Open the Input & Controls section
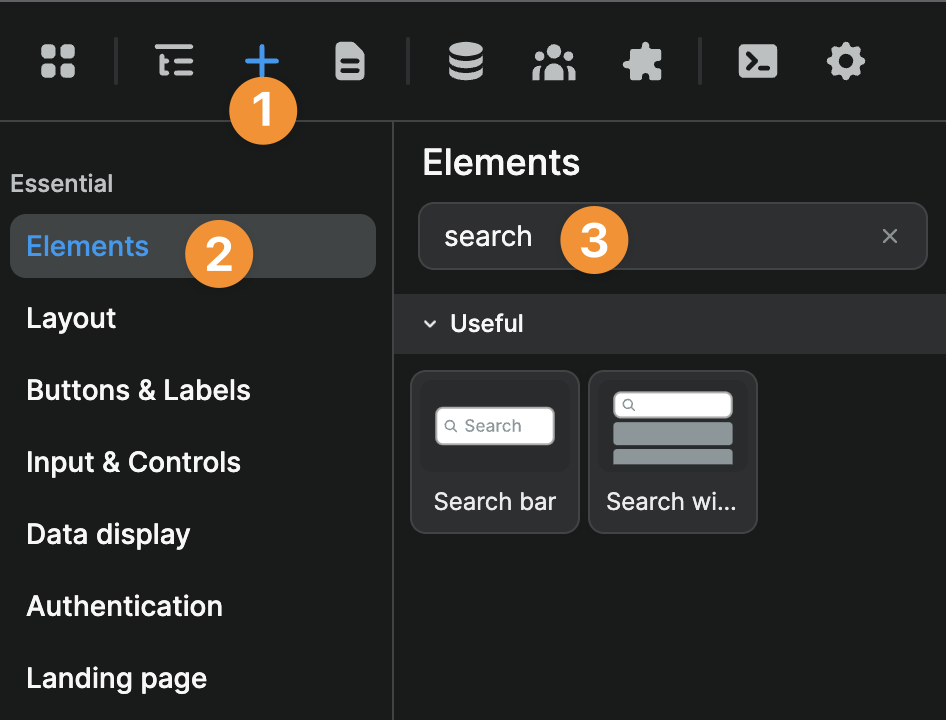 (133, 462)
